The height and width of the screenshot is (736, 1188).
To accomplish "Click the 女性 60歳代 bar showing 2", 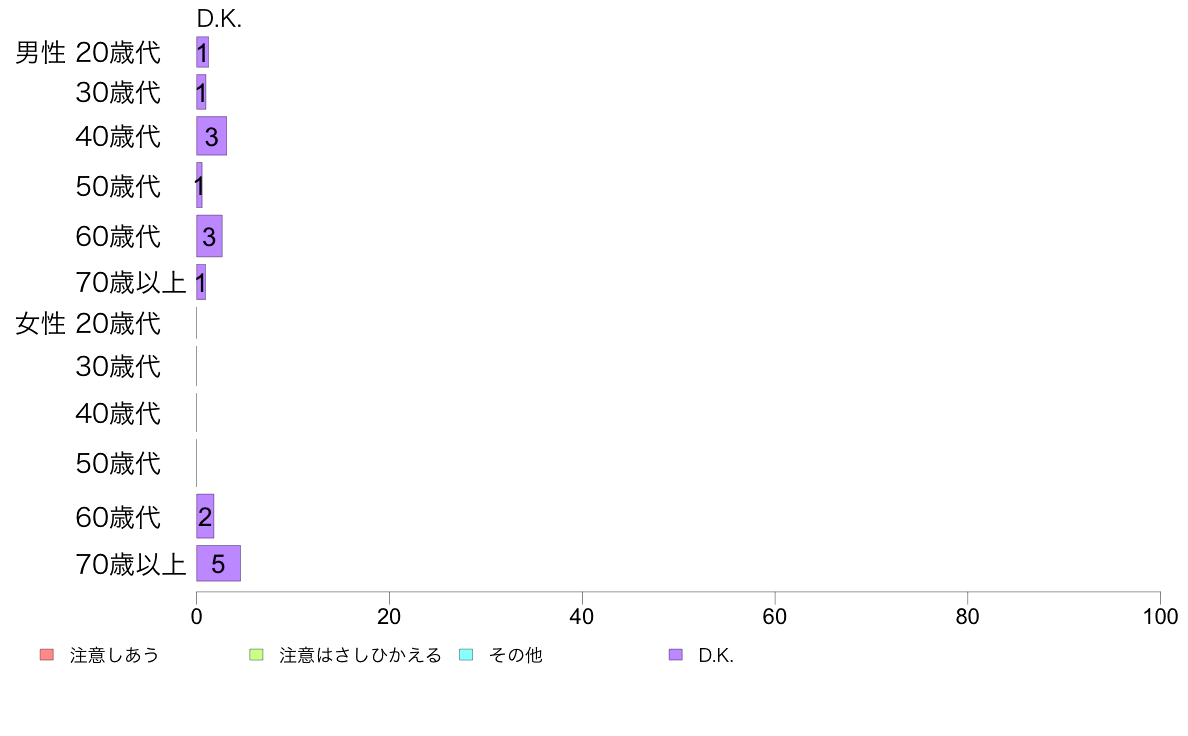I will 205,516.
